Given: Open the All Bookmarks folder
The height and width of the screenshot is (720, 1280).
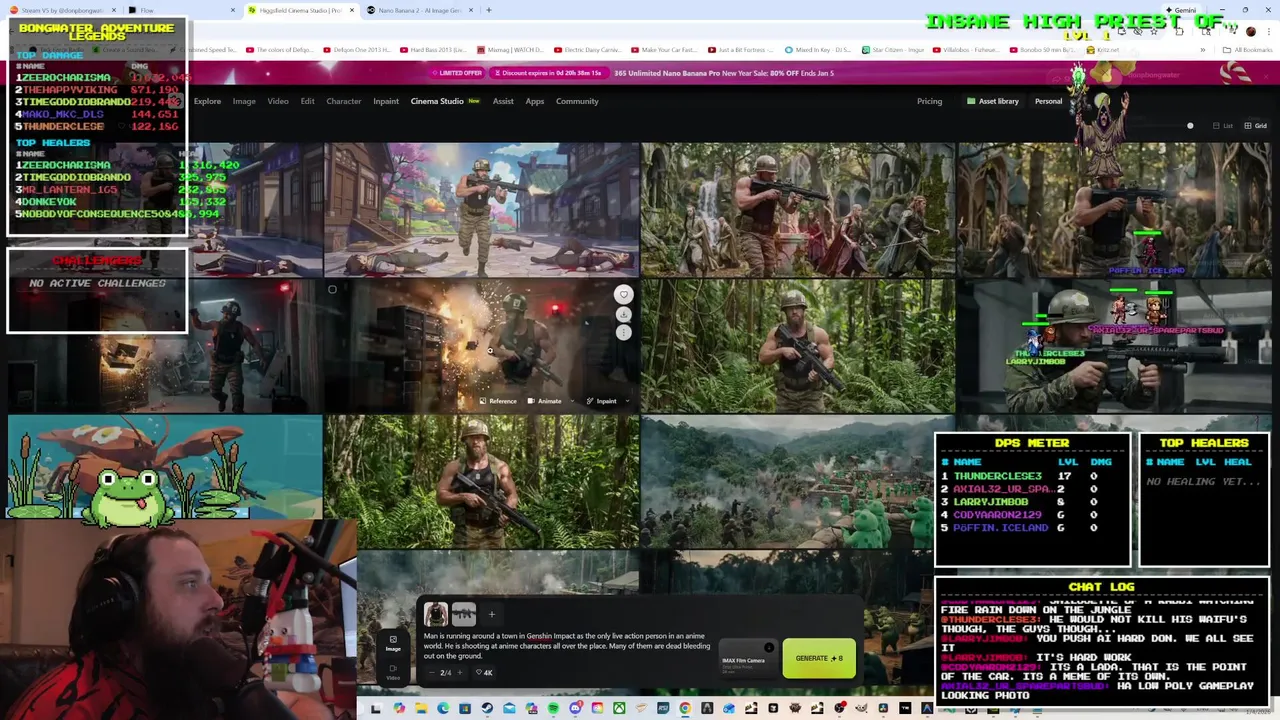Looking at the screenshot, I should (1248, 49).
